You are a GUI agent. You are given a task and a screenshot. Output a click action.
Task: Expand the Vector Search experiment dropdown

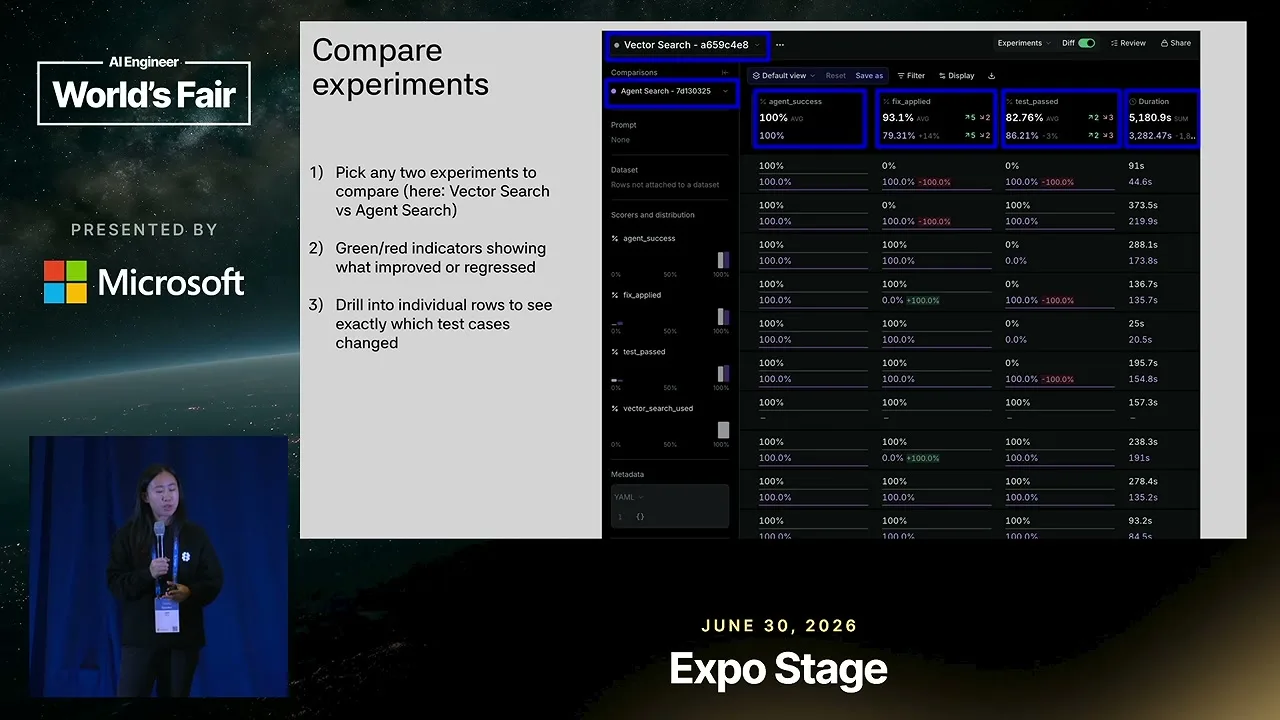(x=686, y=45)
